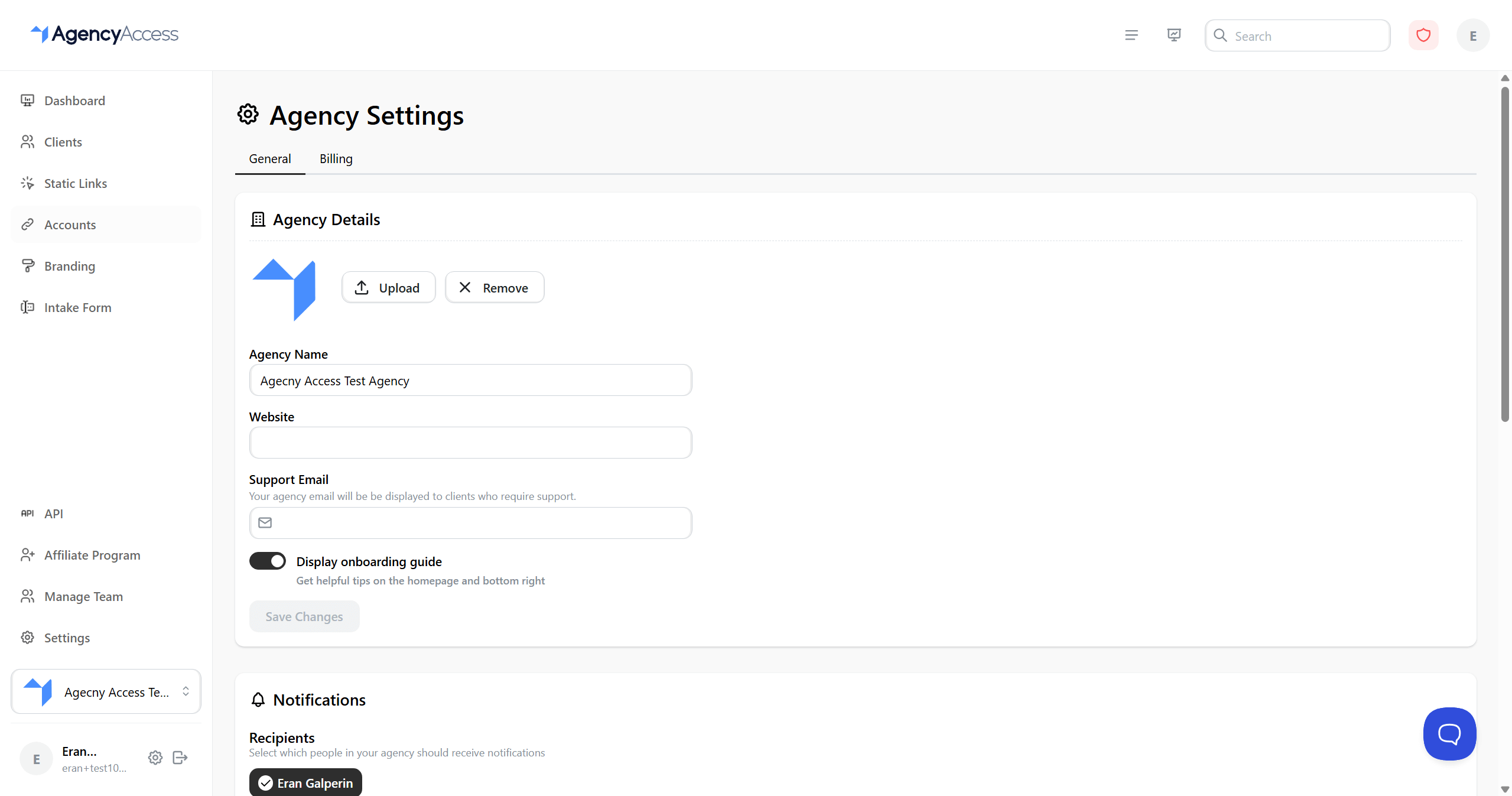Click the Manage Team people icon
Viewport: 1512px width, 796px height.
click(x=27, y=596)
